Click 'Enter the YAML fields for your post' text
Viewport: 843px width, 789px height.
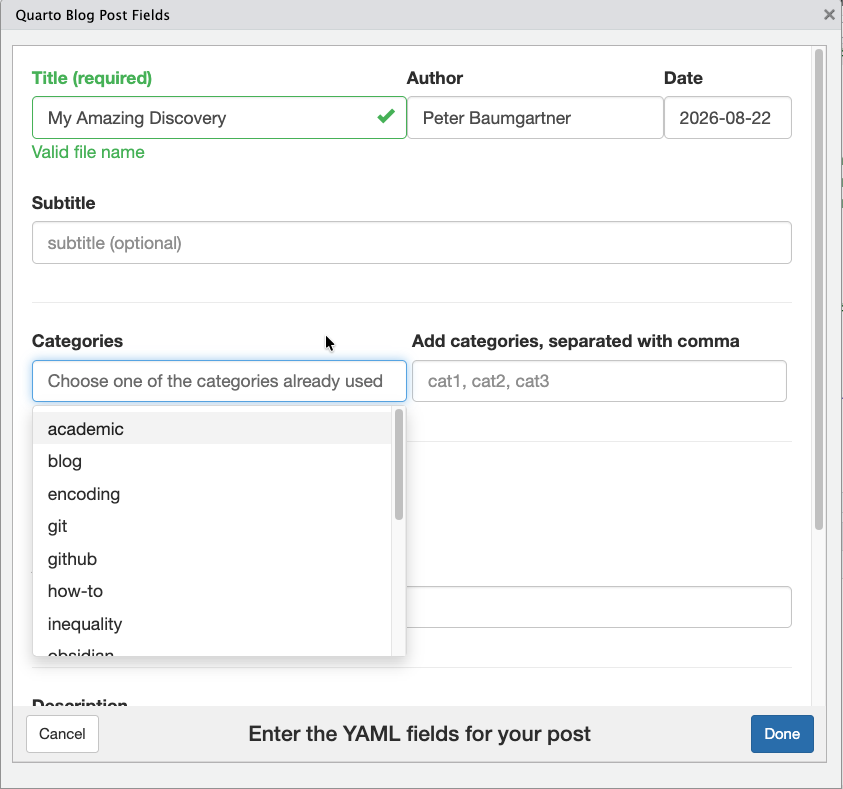coord(419,734)
